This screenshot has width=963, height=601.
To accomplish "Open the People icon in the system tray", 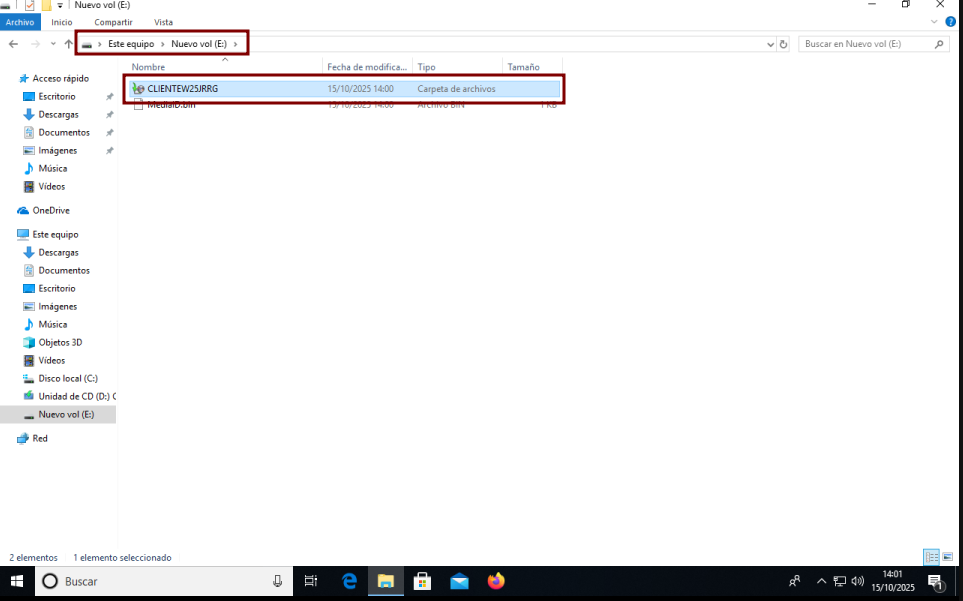I will (795, 581).
